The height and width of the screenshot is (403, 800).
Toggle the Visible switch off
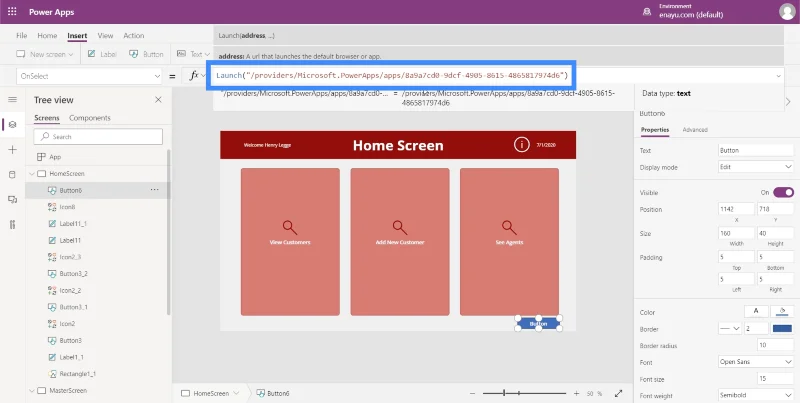click(783, 192)
